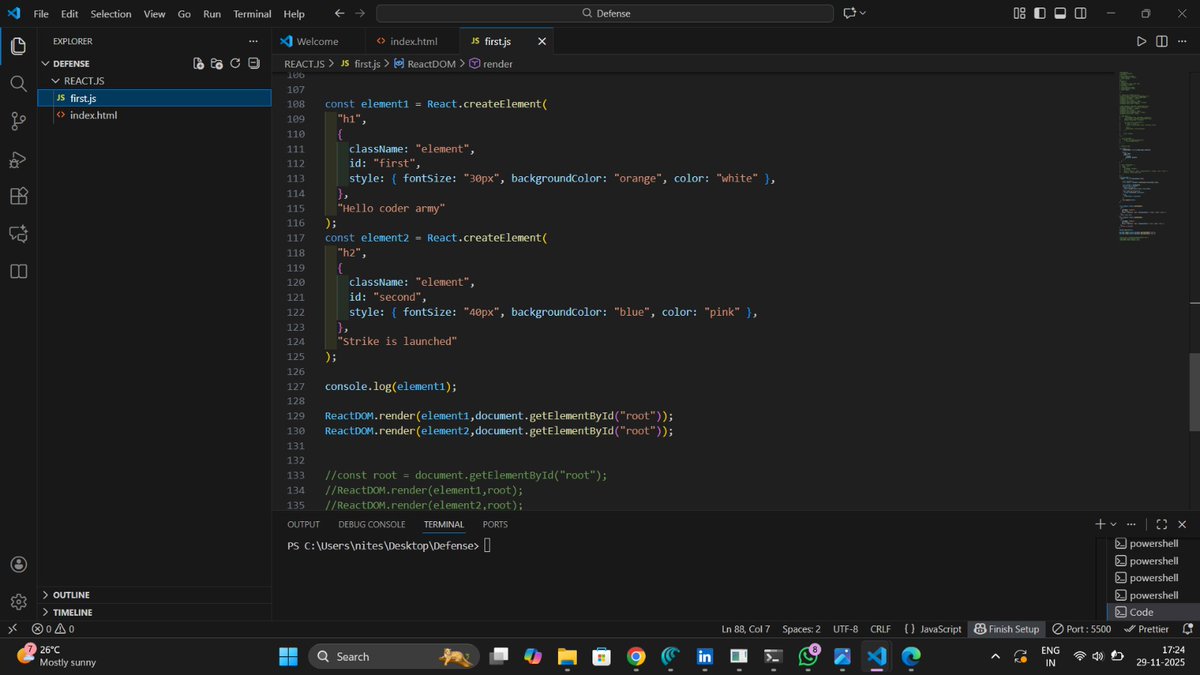Click the New File icon in Explorer
The image size is (1200, 675).
point(199,63)
